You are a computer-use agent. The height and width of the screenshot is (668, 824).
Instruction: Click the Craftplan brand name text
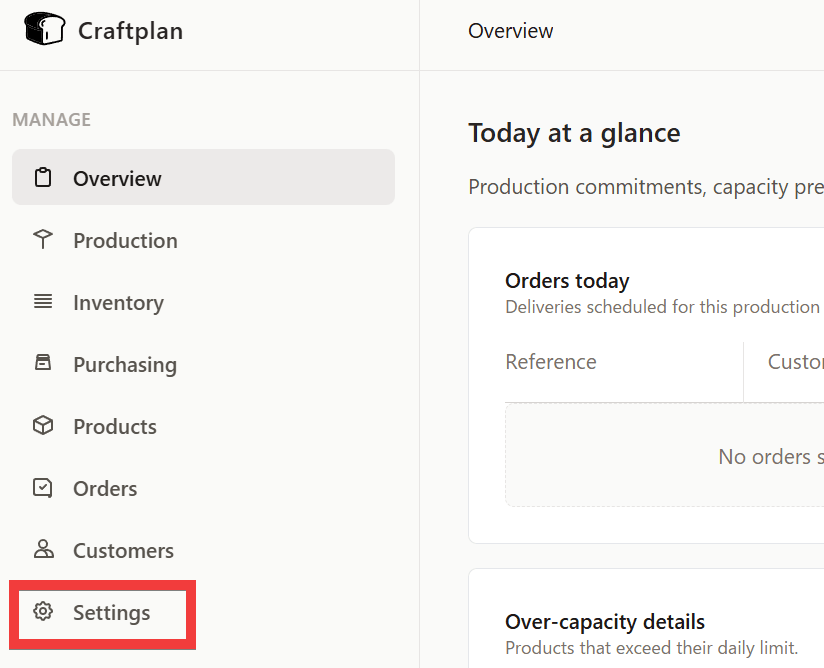(x=130, y=31)
